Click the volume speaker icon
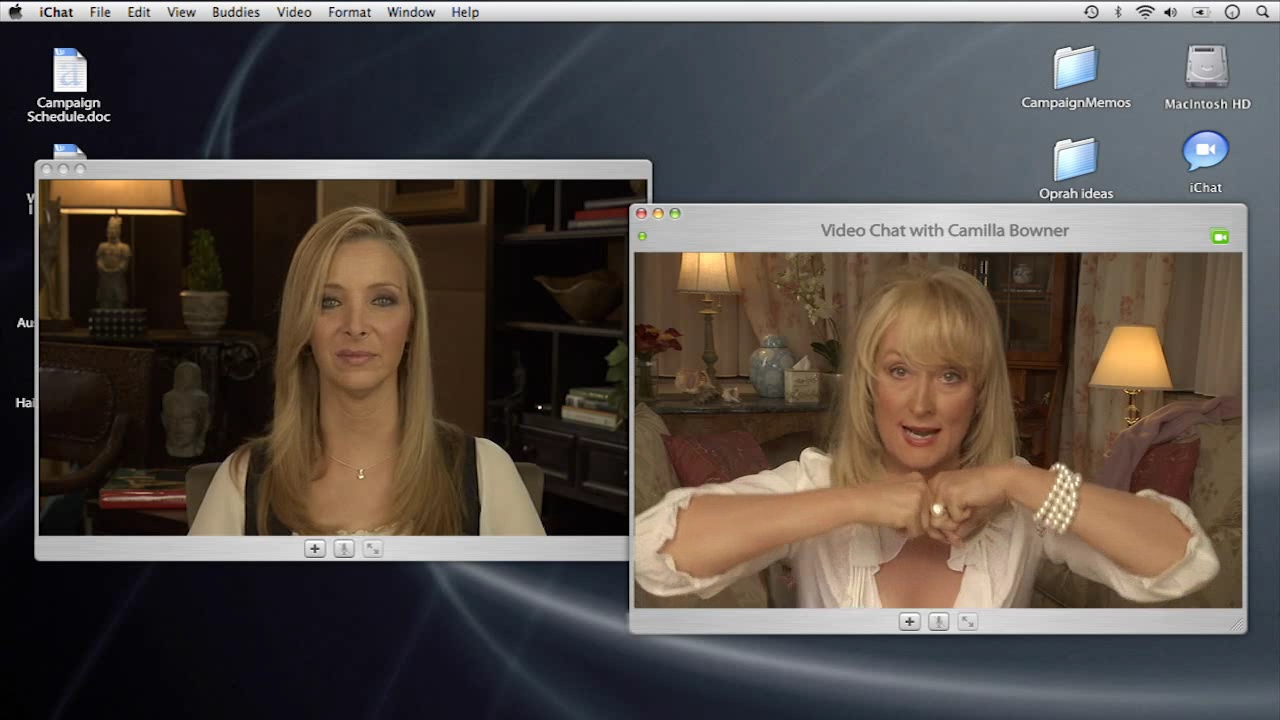 pos(1171,12)
